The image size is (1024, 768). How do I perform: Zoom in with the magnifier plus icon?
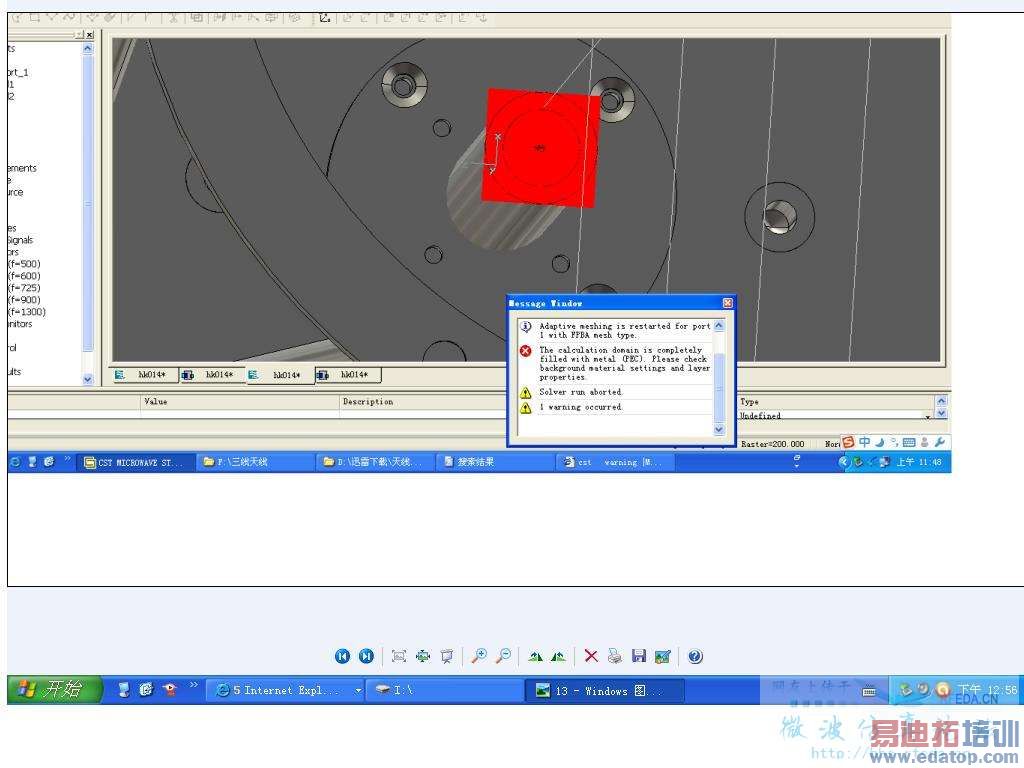[479, 656]
